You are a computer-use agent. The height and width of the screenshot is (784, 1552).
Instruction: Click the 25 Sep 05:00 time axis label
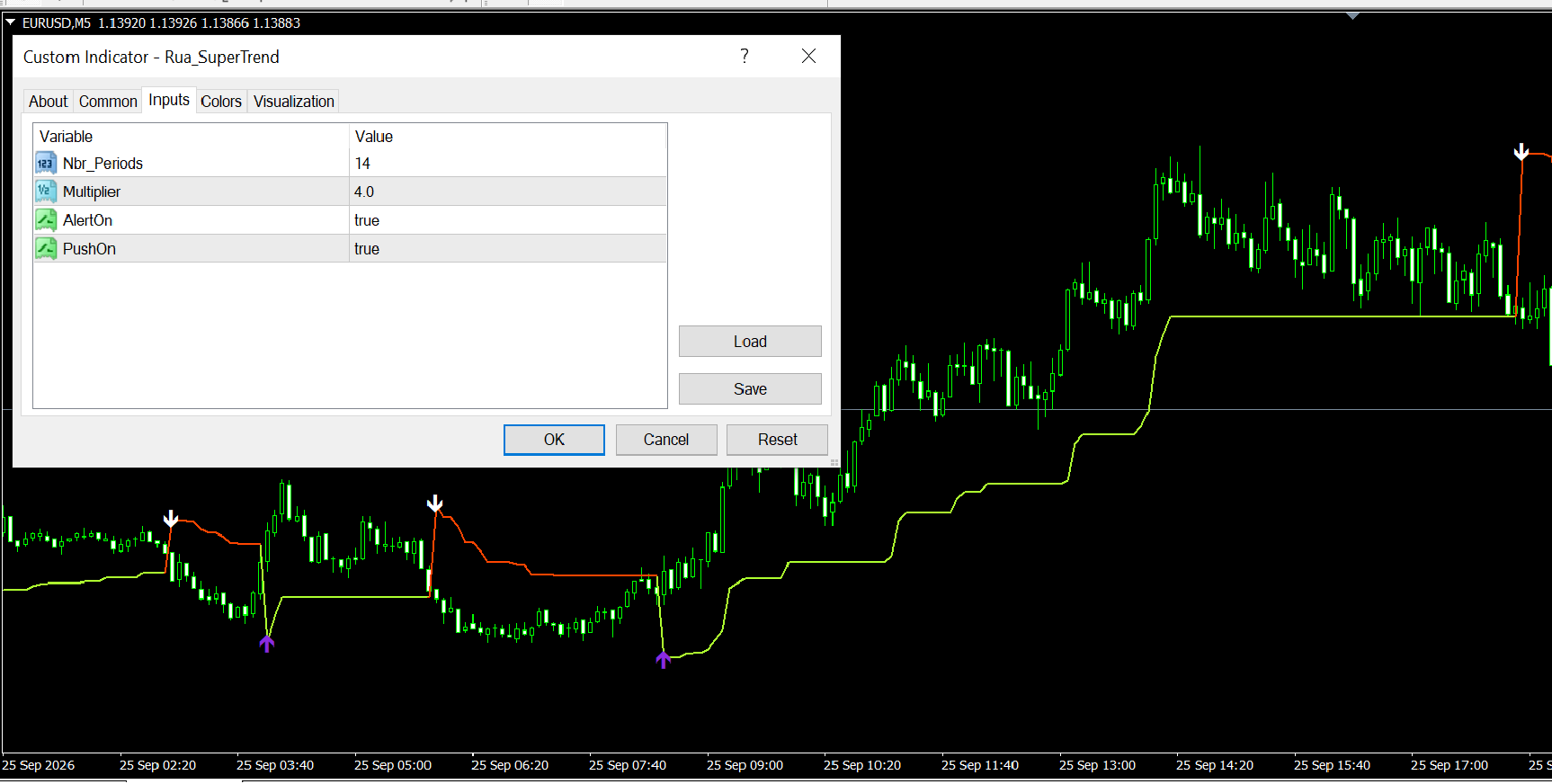tap(393, 765)
